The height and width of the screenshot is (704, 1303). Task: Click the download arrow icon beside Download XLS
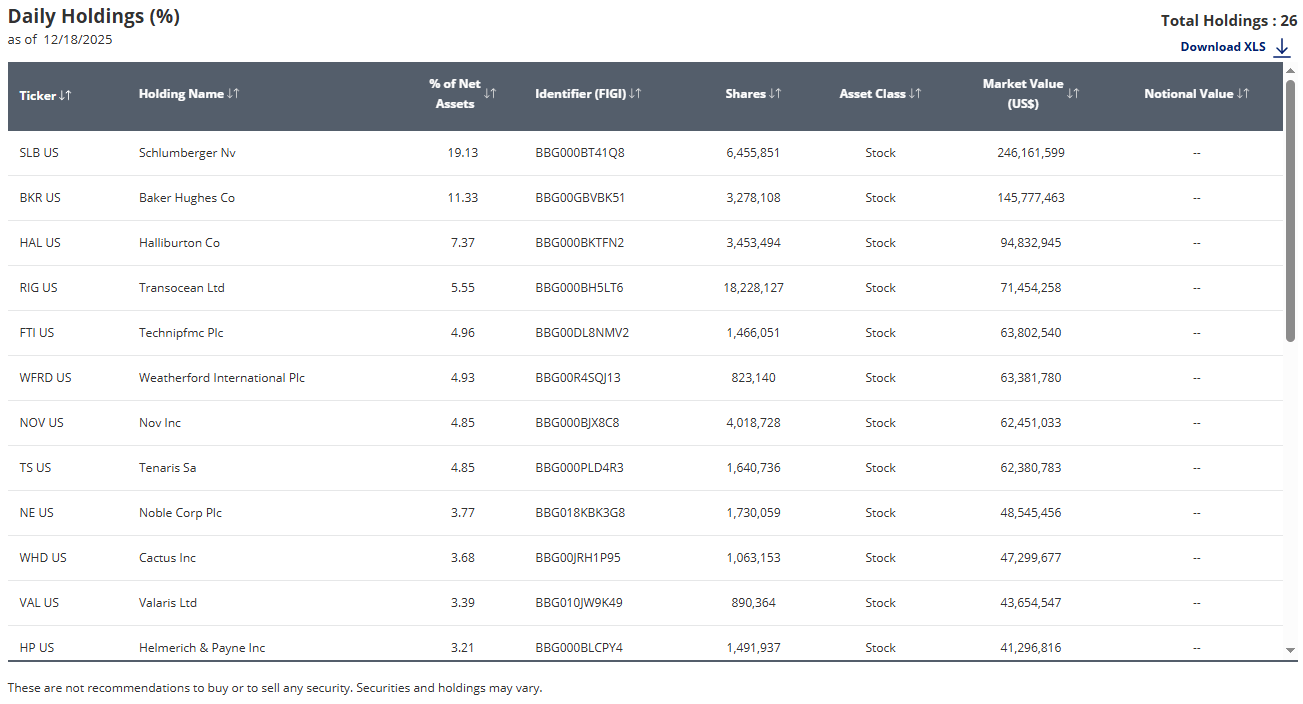click(1282, 47)
